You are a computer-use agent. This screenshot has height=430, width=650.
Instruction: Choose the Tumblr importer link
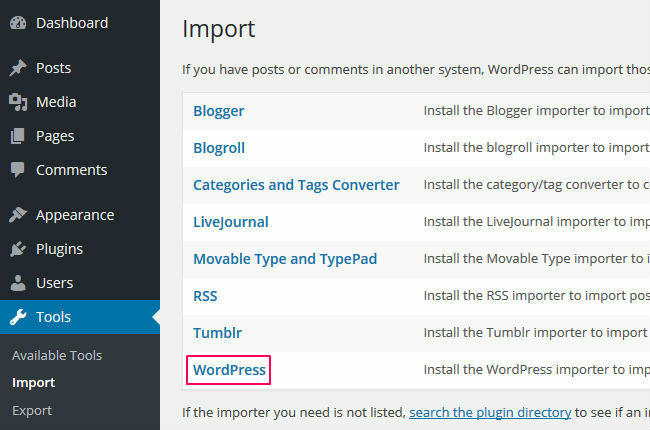[x=217, y=333]
